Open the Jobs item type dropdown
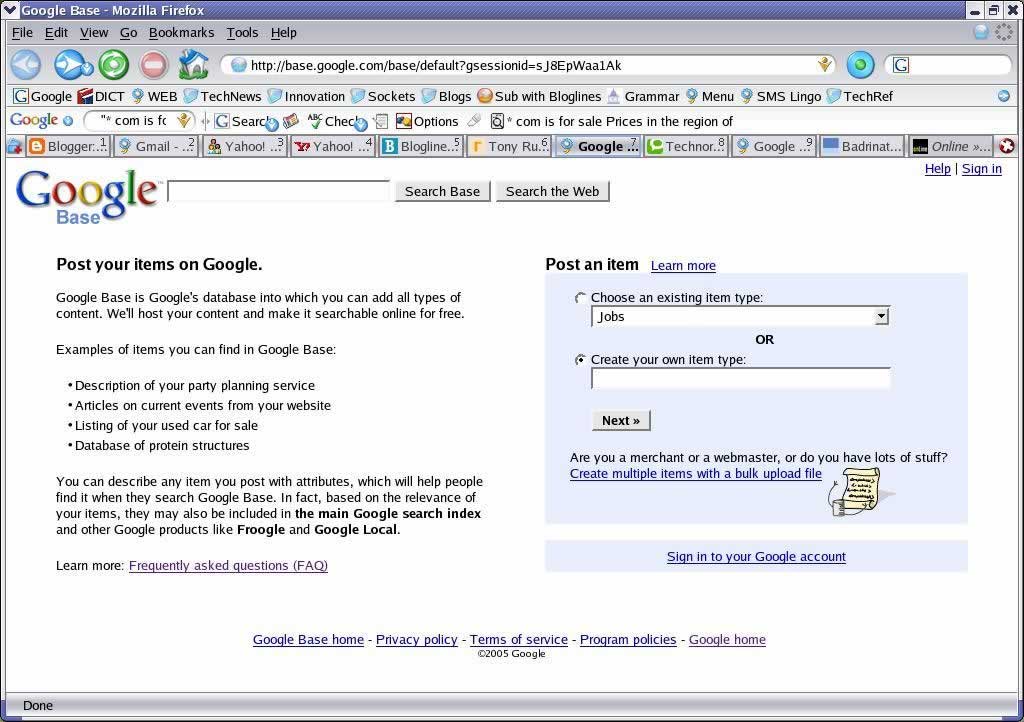Viewport: 1024px width, 722px height. (740, 317)
